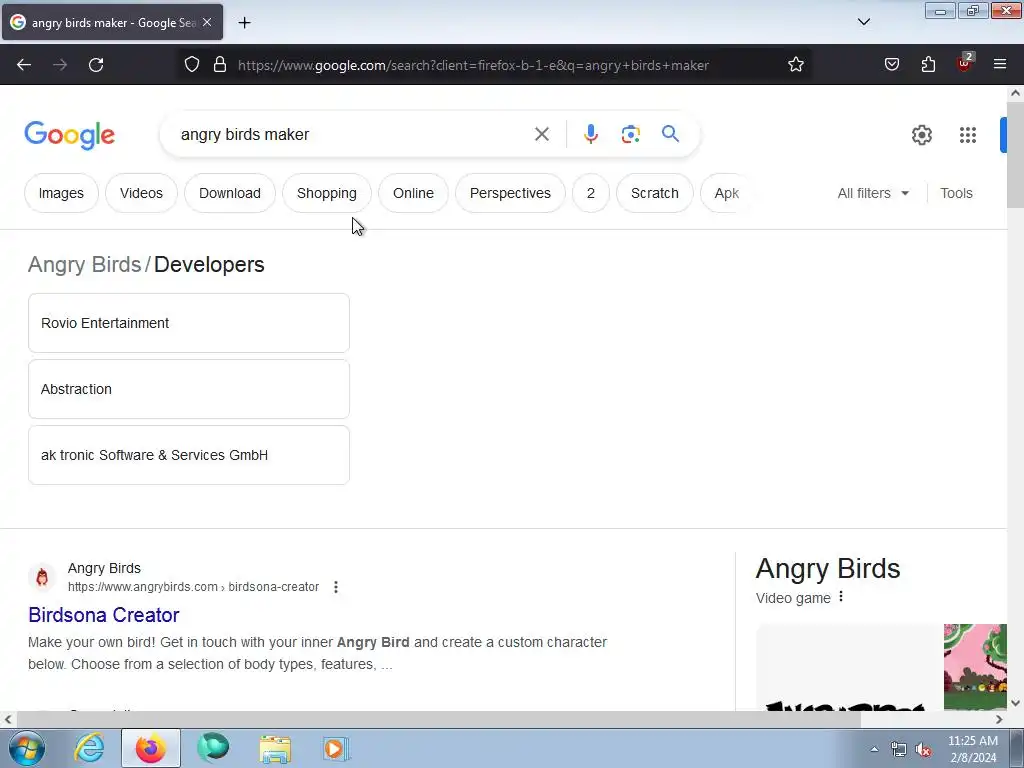Open the Pocket save icon
Image resolution: width=1024 pixels, height=768 pixels.
[891, 65]
